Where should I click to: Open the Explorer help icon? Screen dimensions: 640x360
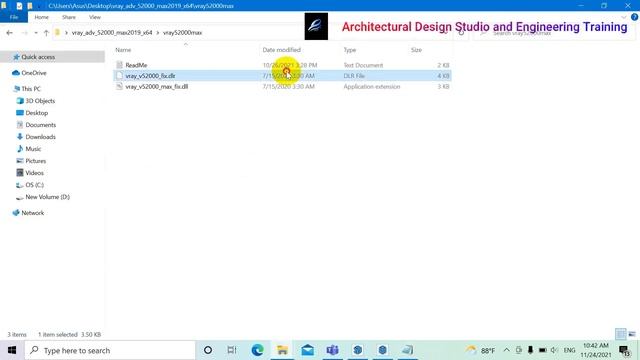pos(634,17)
